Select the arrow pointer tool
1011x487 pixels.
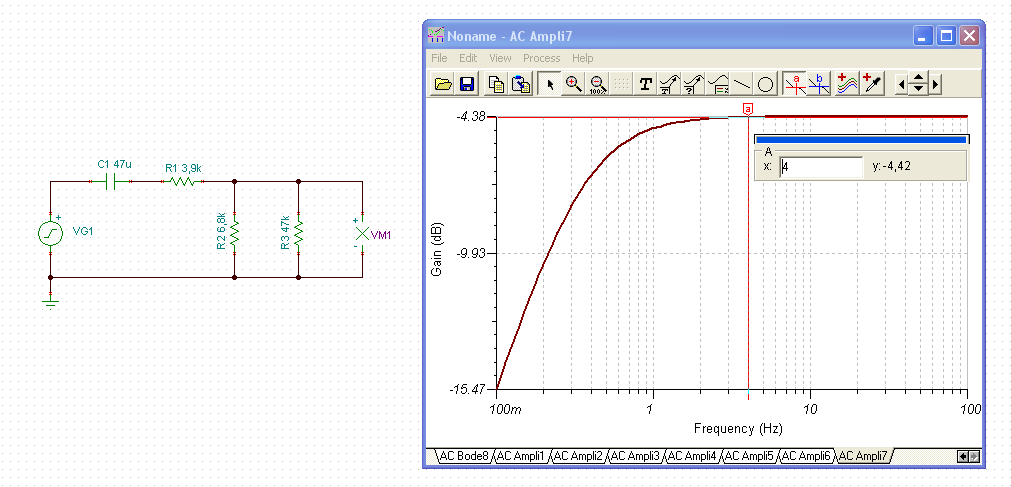(550, 84)
